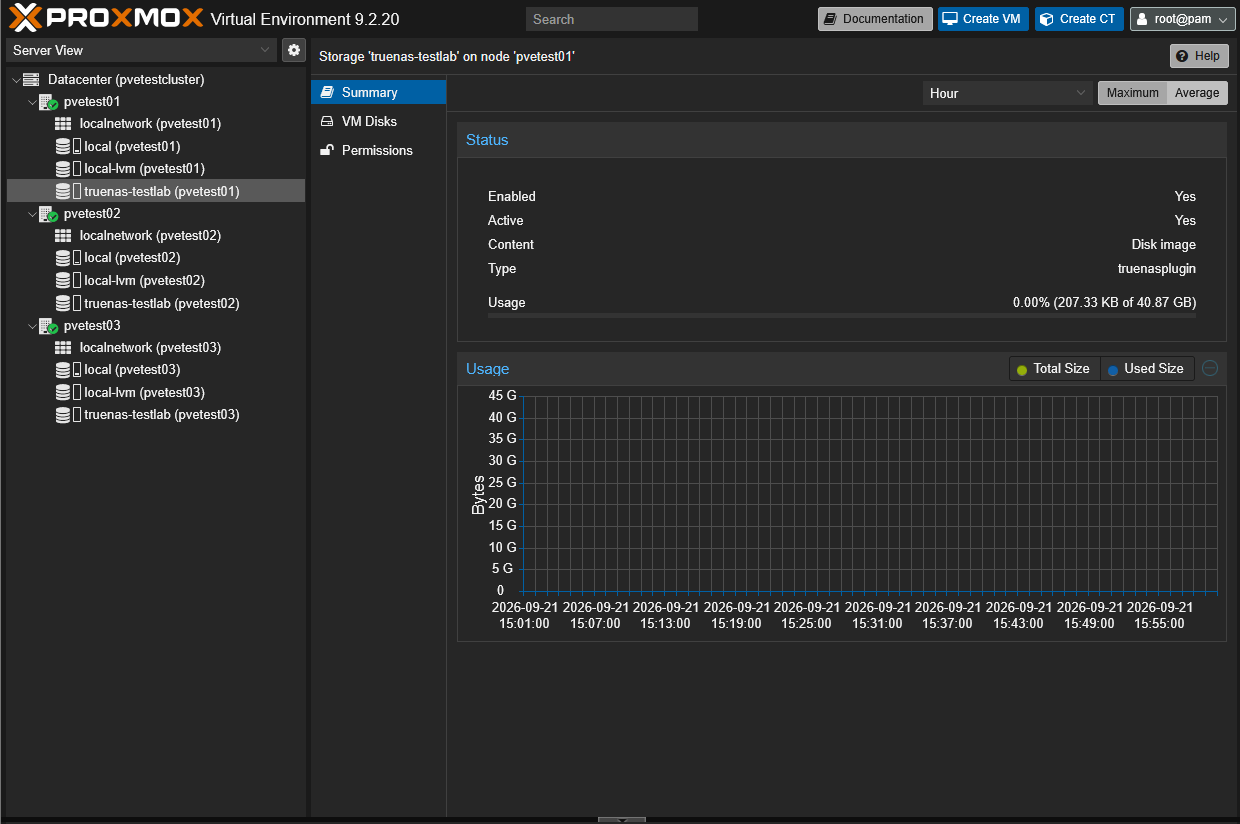The image size is (1240, 824).
Task: Click the Help button
Action: [1199, 56]
